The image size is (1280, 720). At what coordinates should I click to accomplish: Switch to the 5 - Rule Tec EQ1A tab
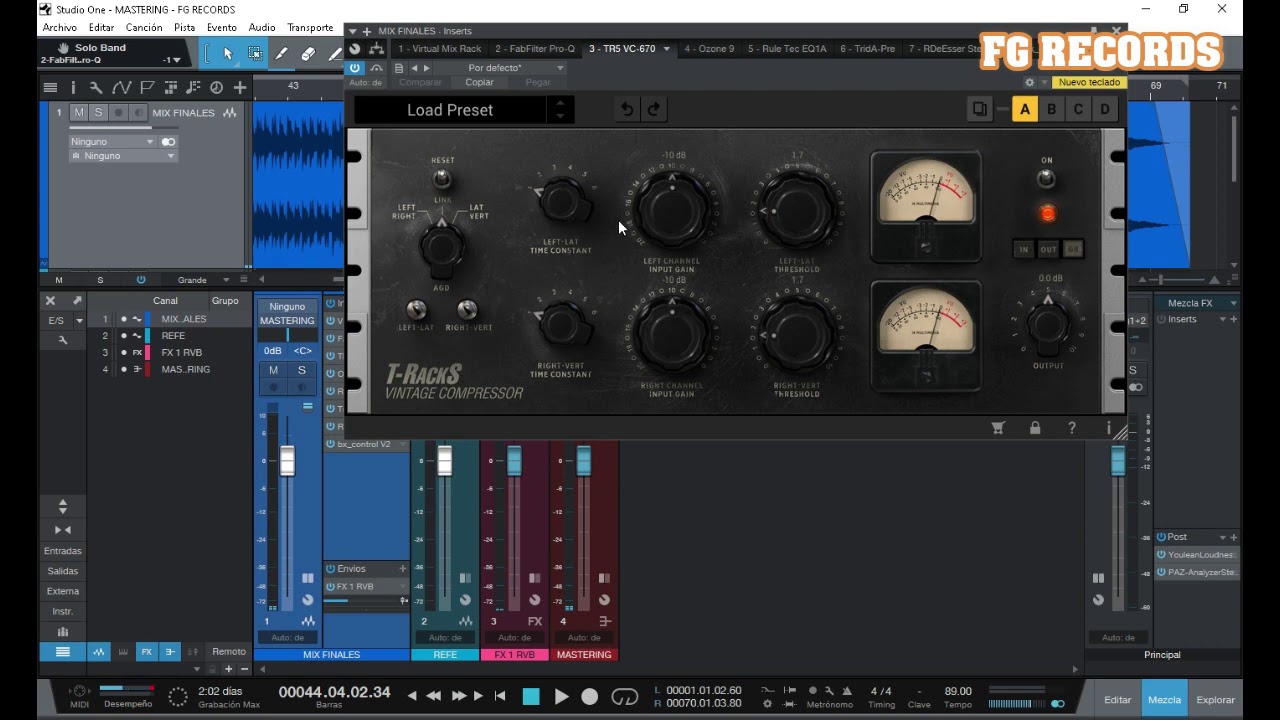click(x=787, y=48)
